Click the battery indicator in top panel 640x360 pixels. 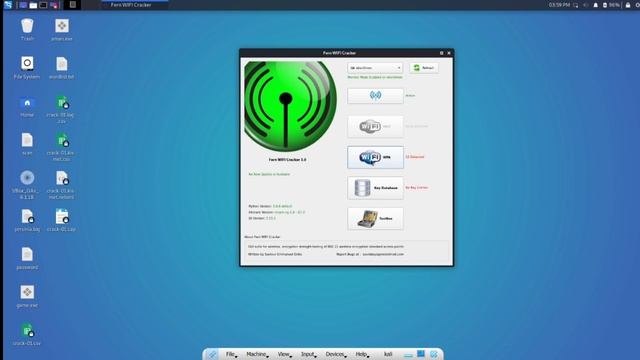tap(611, 5)
